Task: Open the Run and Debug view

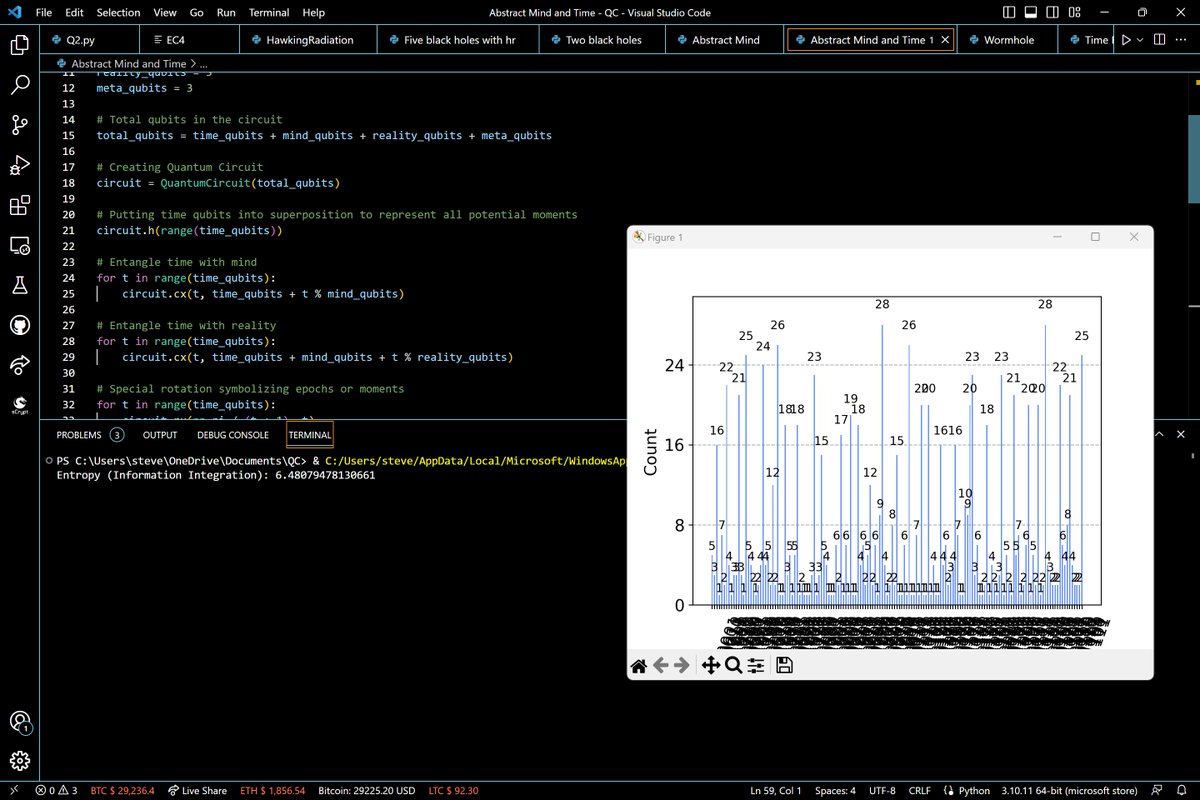Action: 19,165
